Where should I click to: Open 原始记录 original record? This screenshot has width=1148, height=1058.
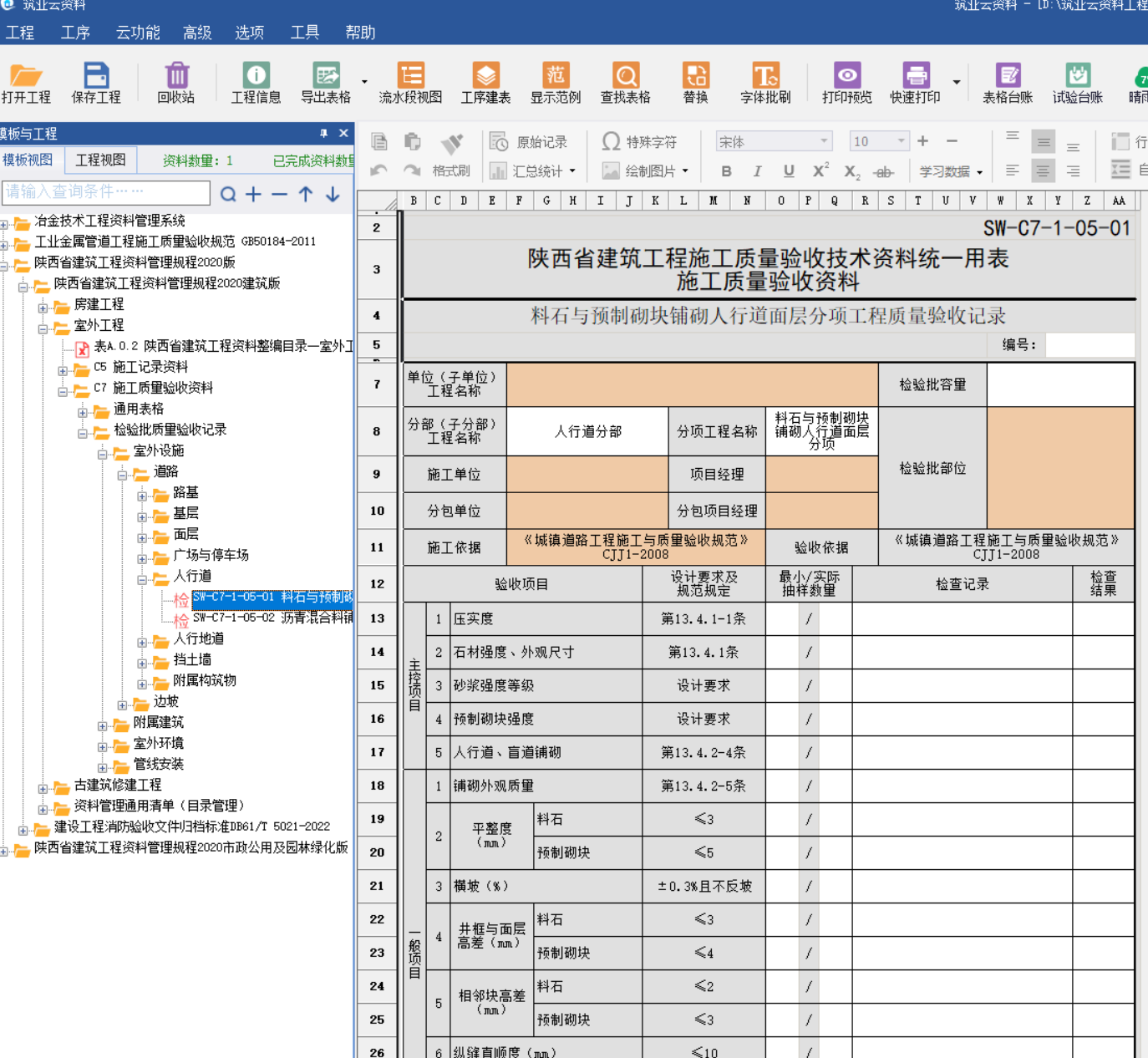pyautogui.click(x=529, y=142)
